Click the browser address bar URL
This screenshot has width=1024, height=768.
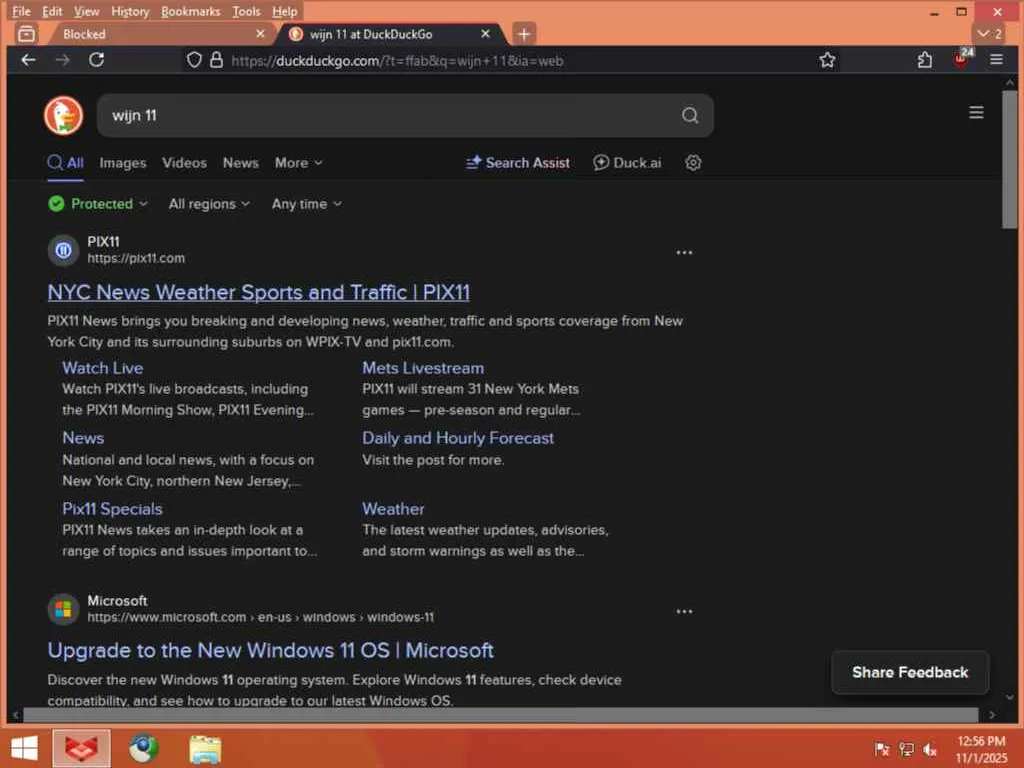[x=398, y=61]
